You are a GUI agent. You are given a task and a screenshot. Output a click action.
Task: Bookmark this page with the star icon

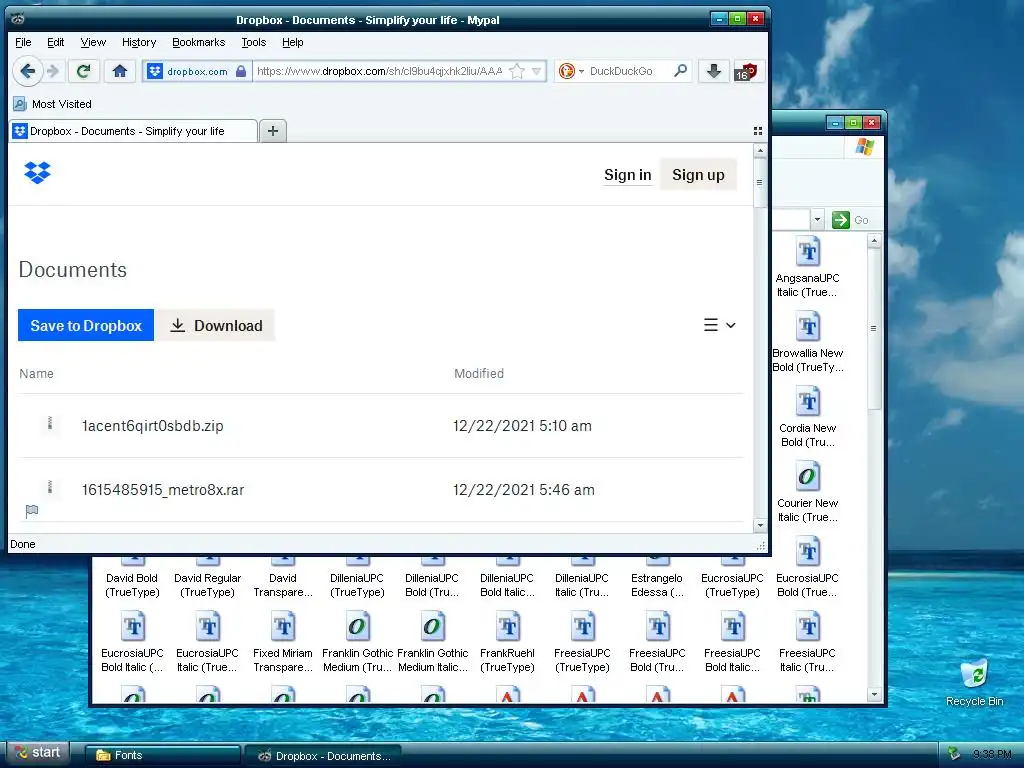point(517,71)
